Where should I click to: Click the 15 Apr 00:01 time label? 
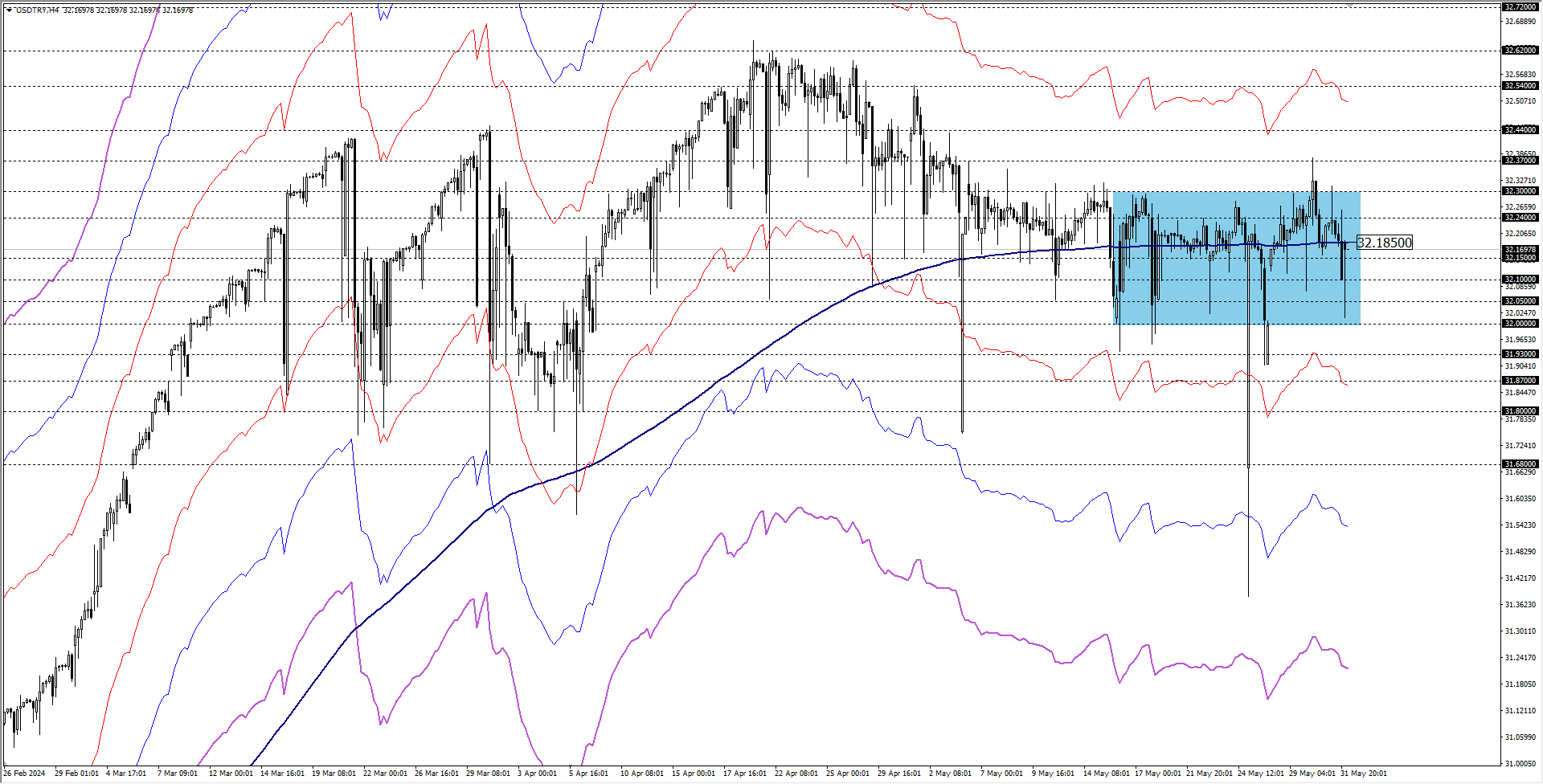tap(694, 774)
